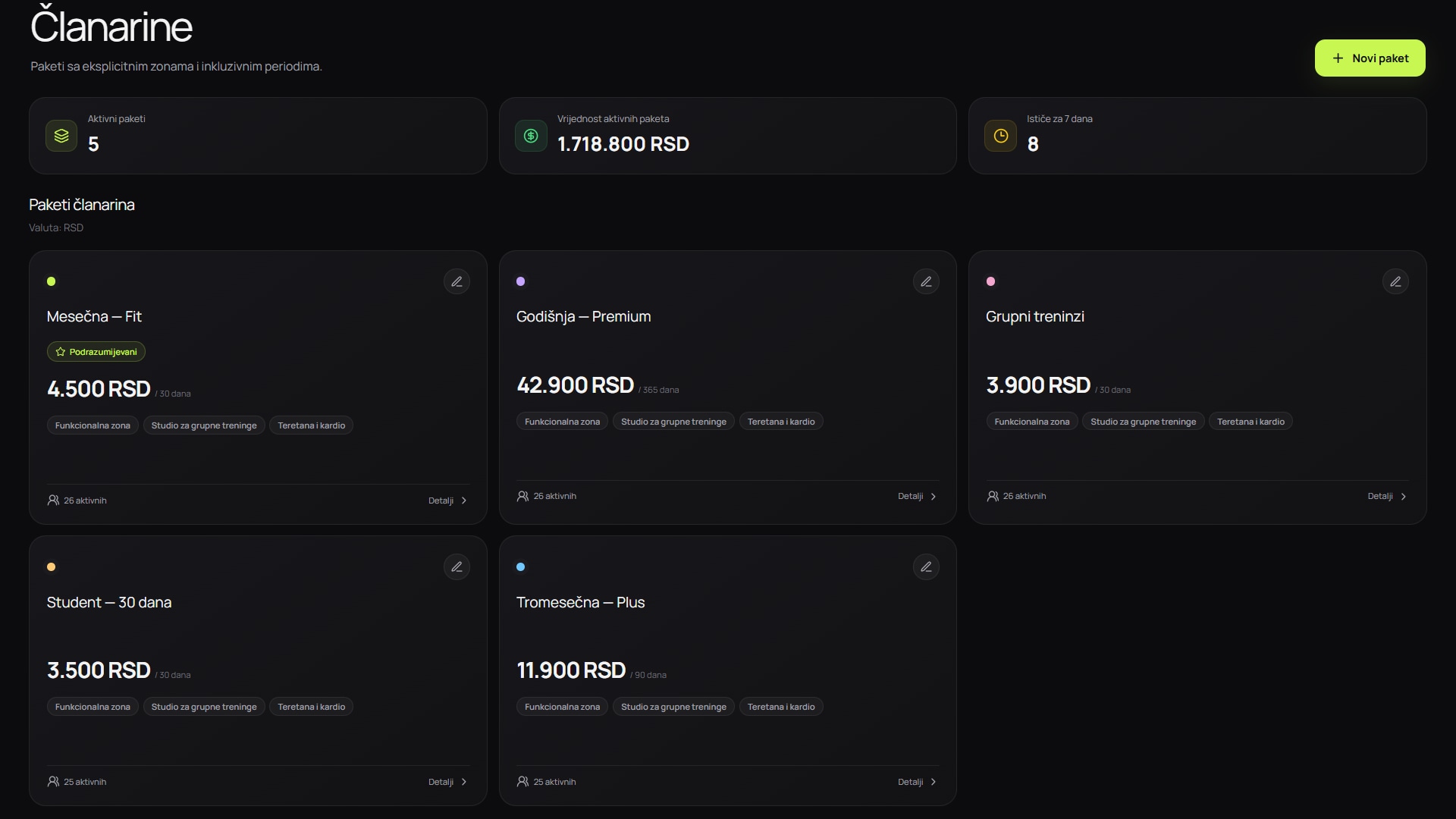The width and height of the screenshot is (1456, 819).
Task: Click the dollar icon for package value
Action: (531, 136)
